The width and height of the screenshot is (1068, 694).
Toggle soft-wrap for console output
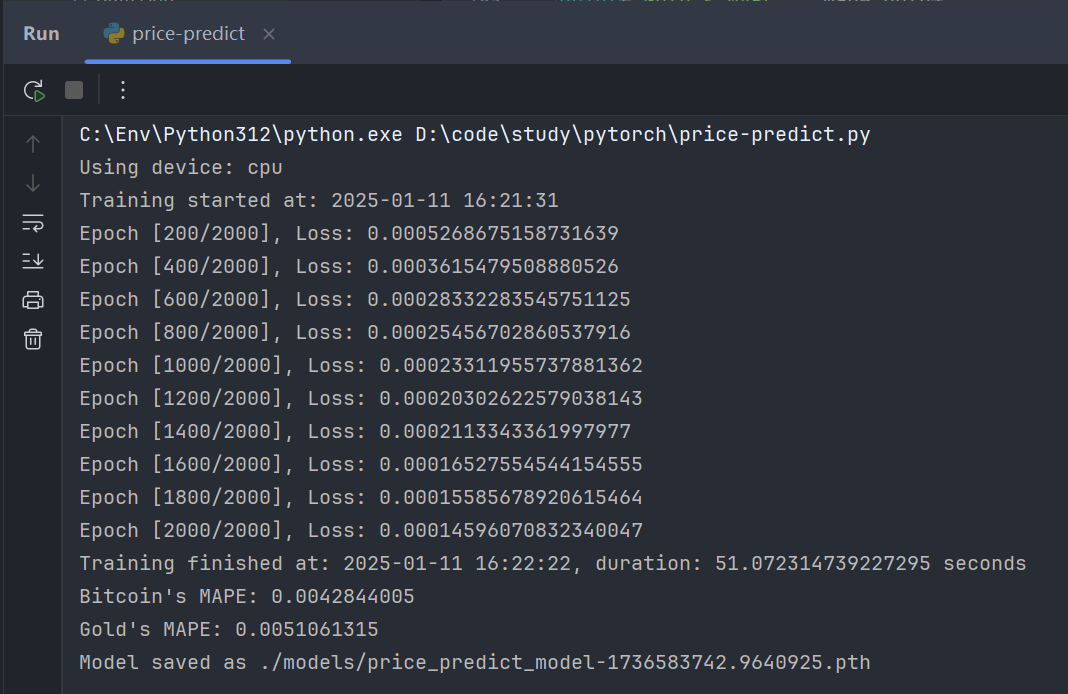33,222
